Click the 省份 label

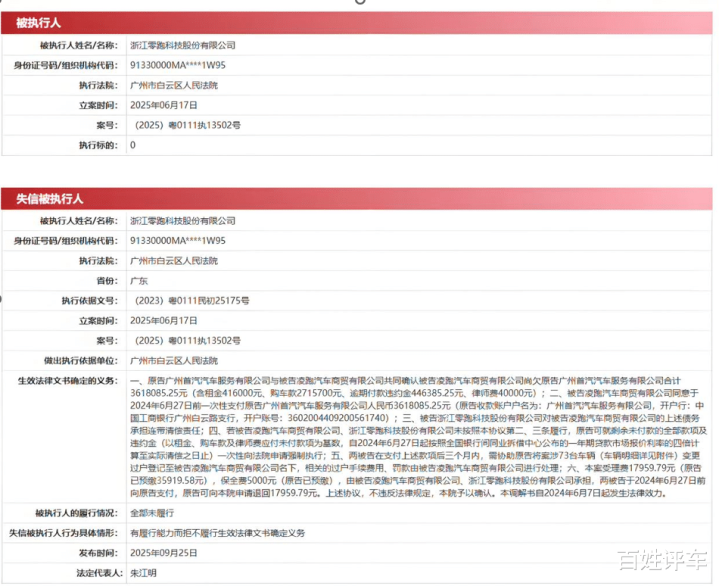107,281
